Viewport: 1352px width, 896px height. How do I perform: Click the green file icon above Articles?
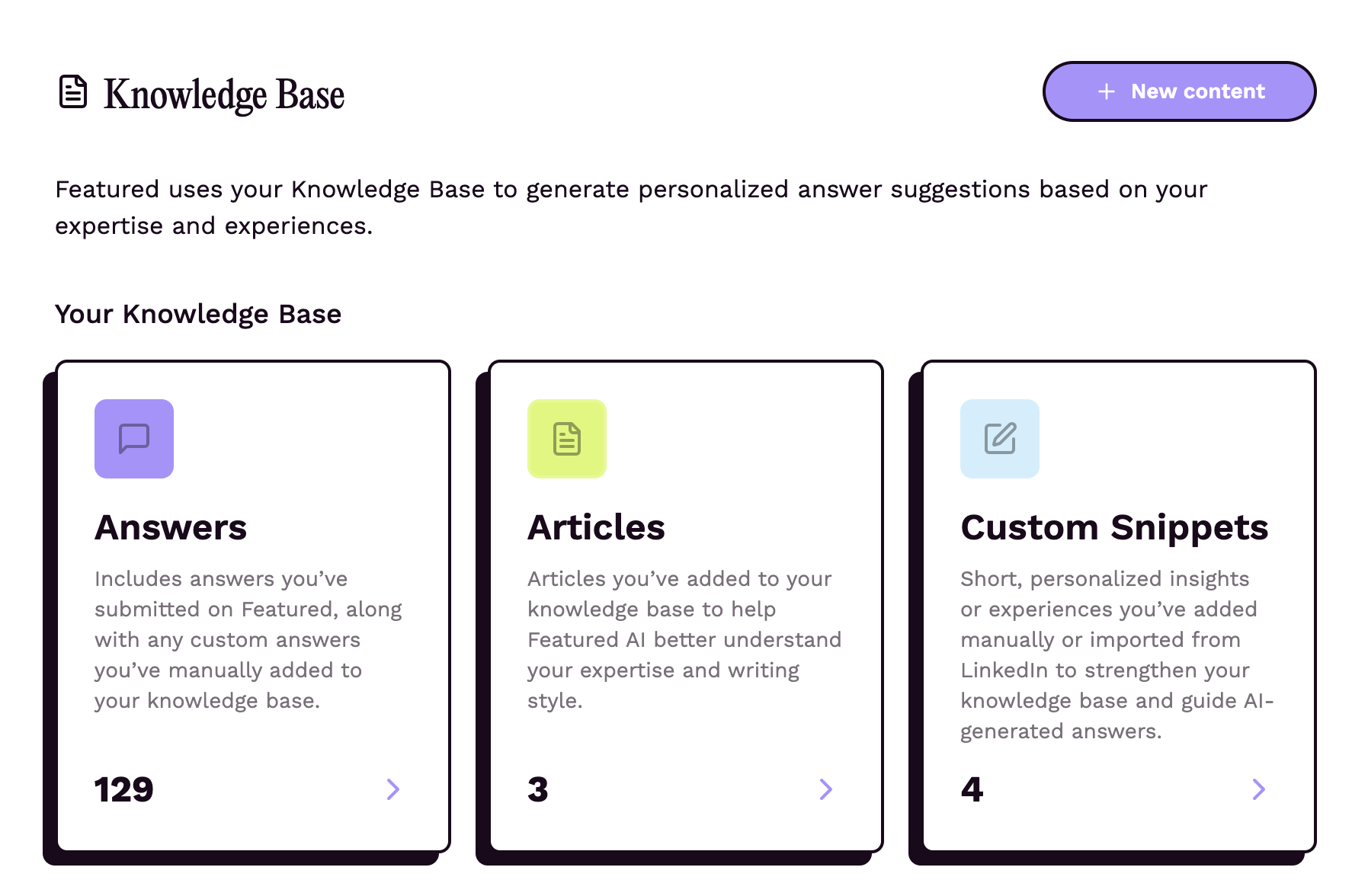566,439
